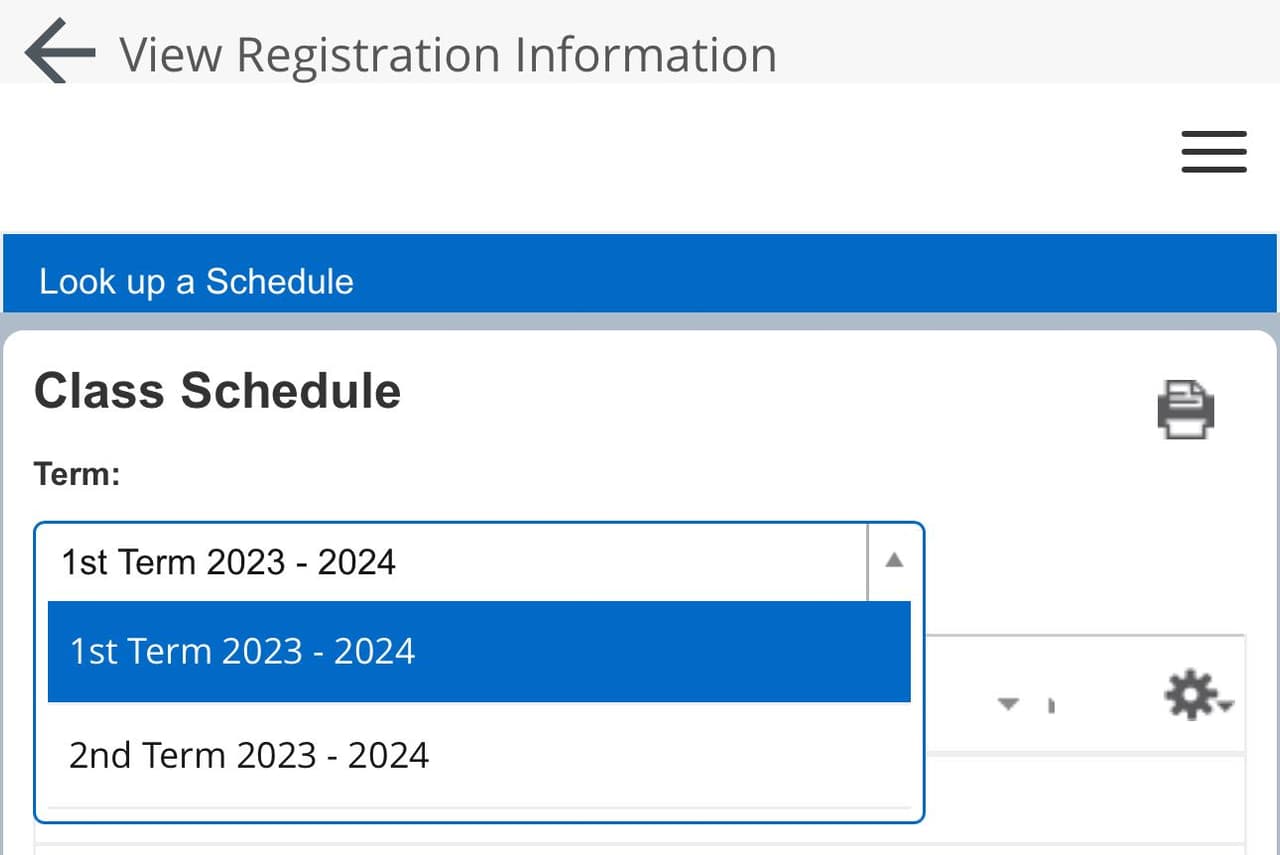The width and height of the screenshot is (1280, 855).
Task: Select 1st Term 2023 - 2024 highlighted option
Action: tap(478, 651)
